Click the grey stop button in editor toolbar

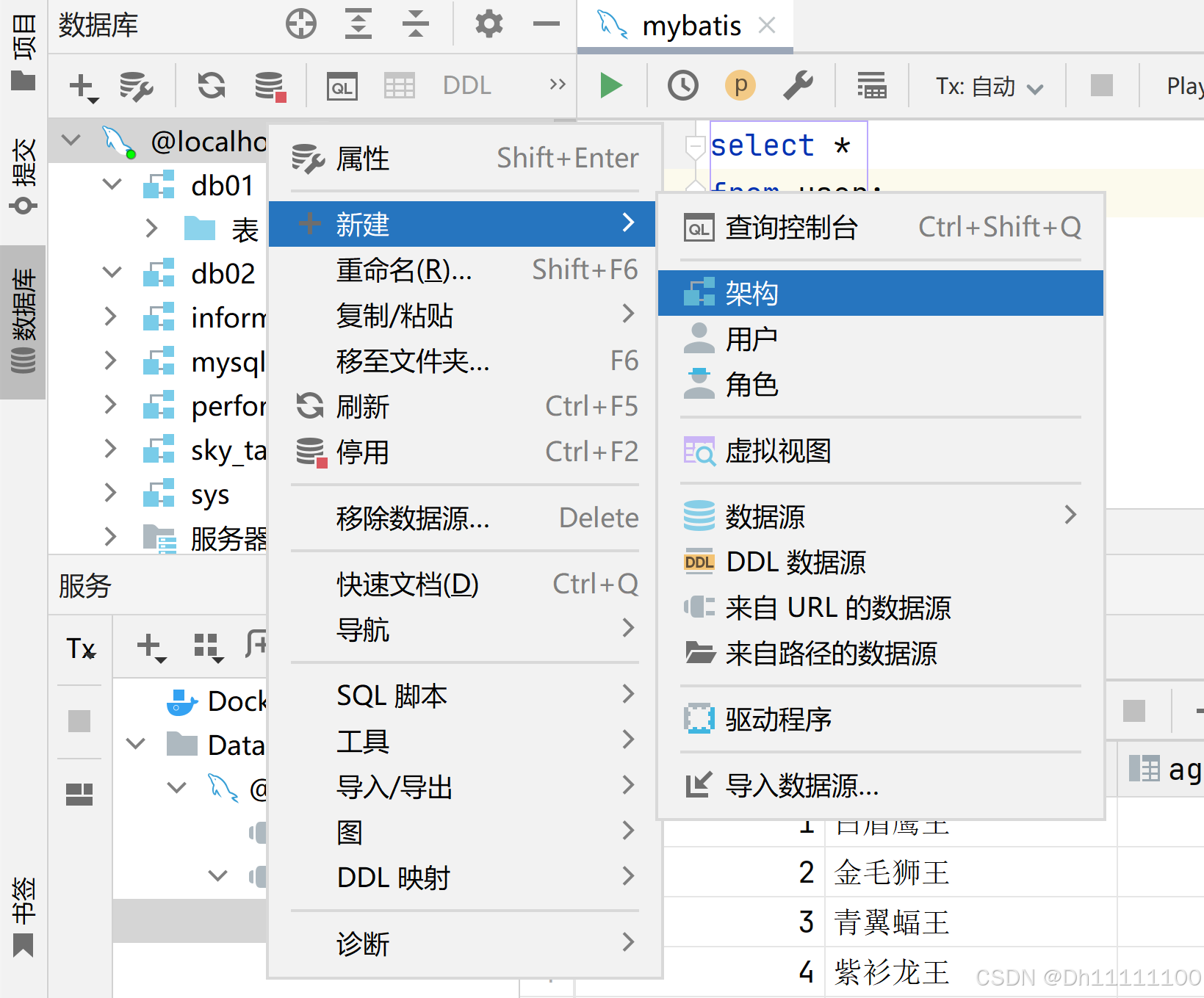1102,85
